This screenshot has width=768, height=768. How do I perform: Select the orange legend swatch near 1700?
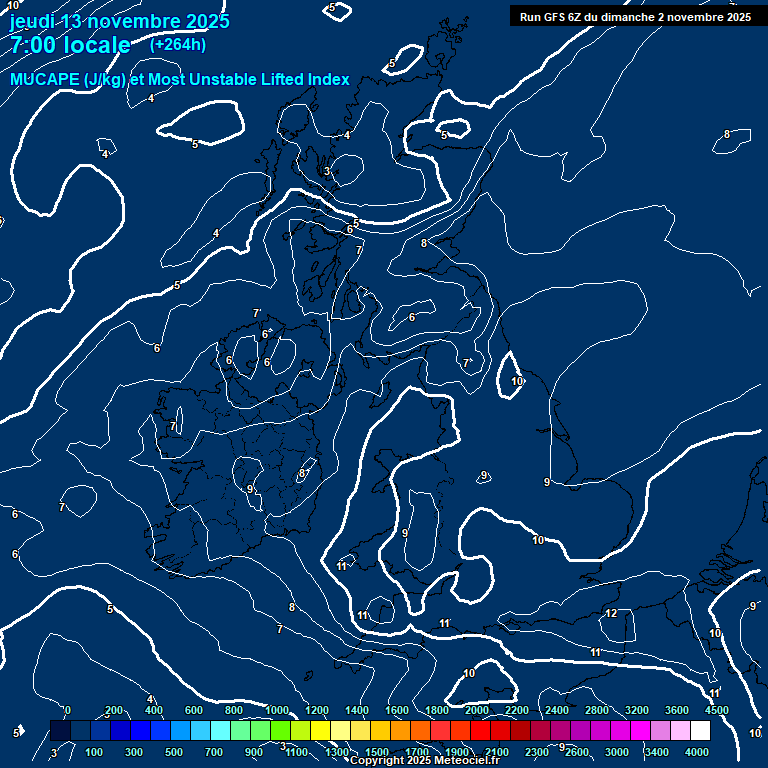pyautogui.click(x=420, y=731)
